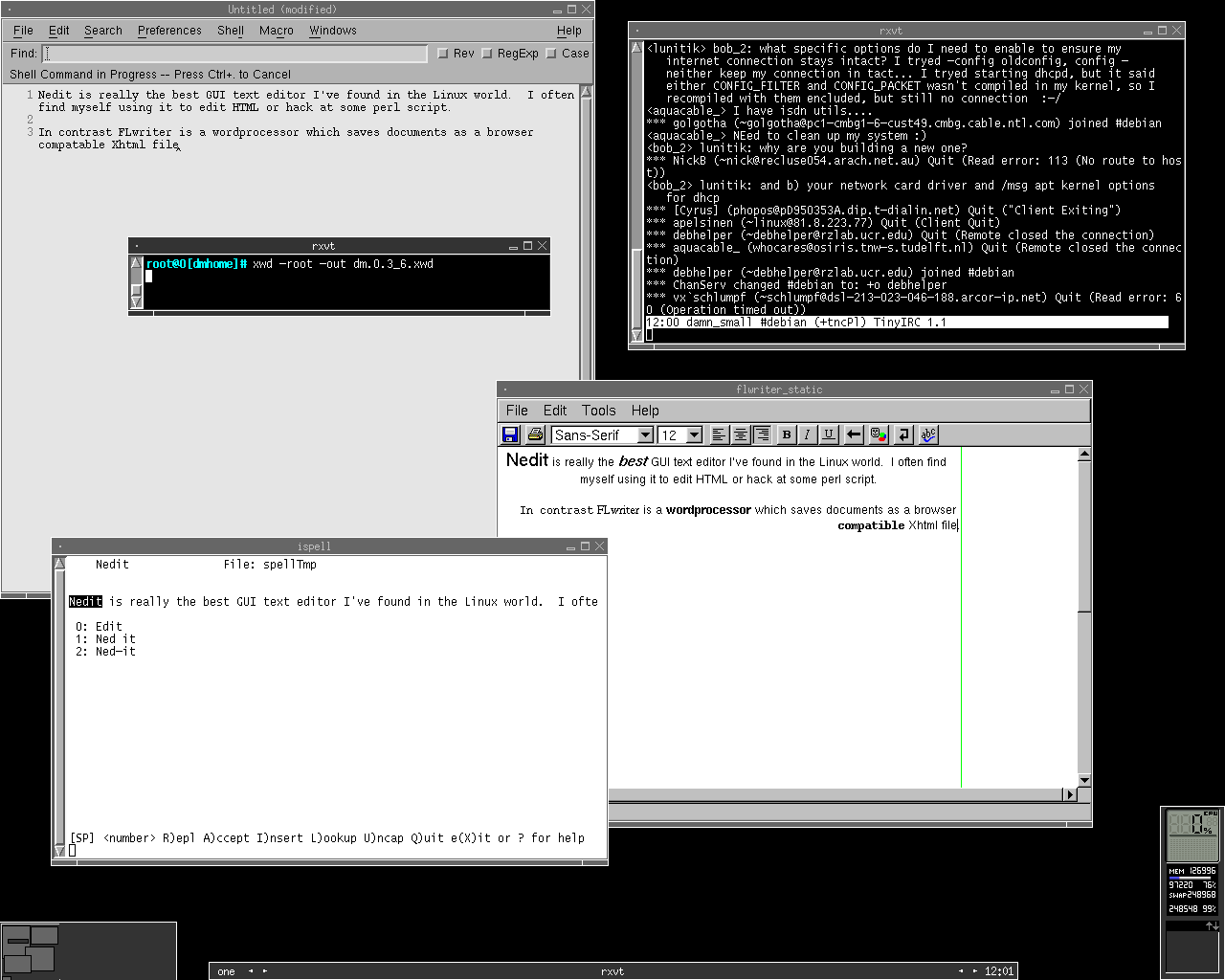The height and width of the screenshot is (980, 1225).
Task: Open the Macro menu in NEdit
Action: coord(277,31)
